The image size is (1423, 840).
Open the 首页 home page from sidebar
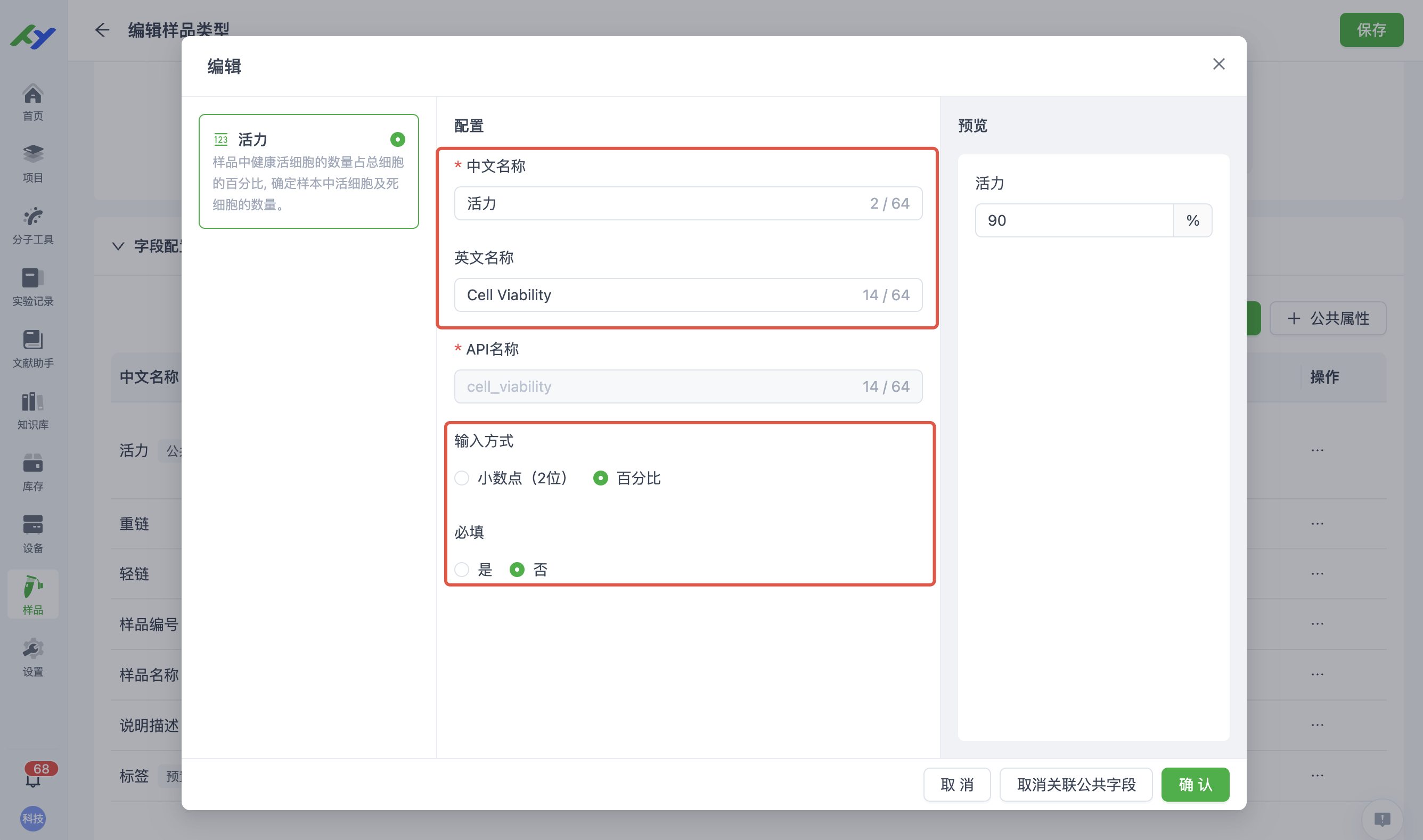click(32, 102)
